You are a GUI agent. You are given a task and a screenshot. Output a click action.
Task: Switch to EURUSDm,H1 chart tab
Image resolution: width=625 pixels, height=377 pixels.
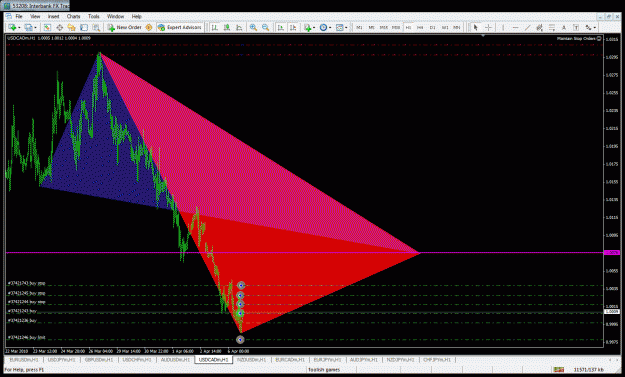click(x=23, y=360)
